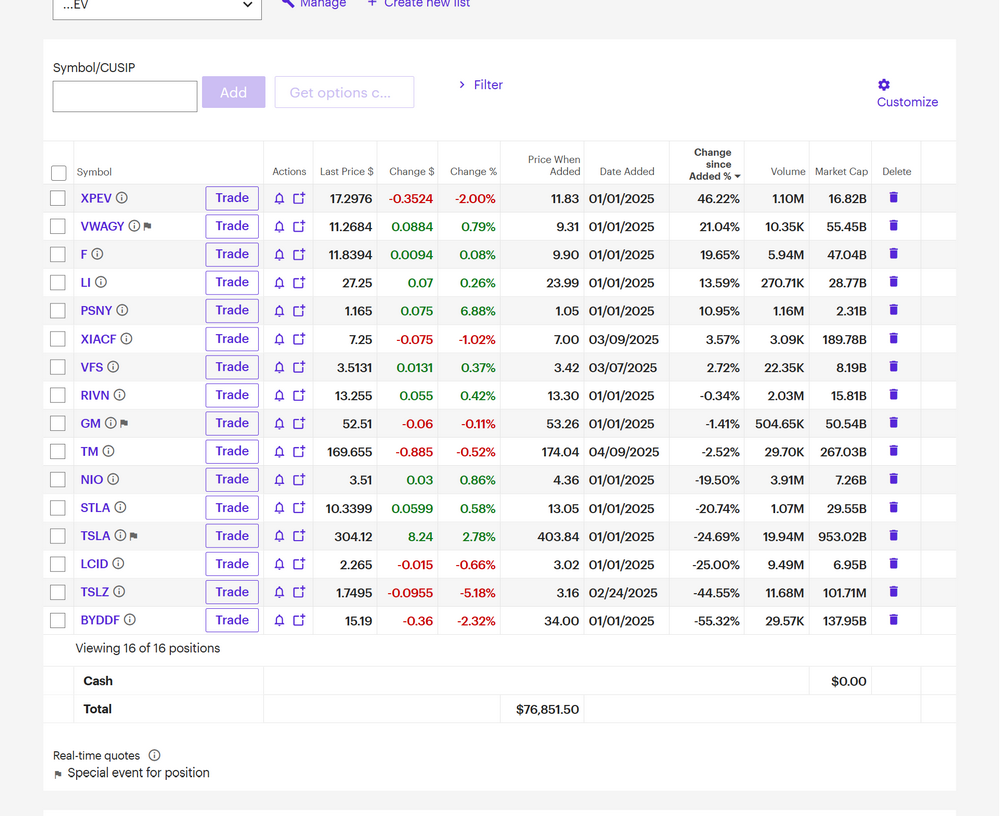The image size is (1000, 816).
Task: Open the watchlist selector dropdown
Action: [x=160, y=6]
